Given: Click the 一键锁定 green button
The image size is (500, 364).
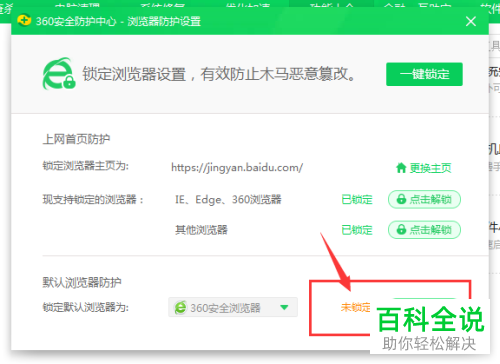Looking at the screenshot, I should pos(424,74).
